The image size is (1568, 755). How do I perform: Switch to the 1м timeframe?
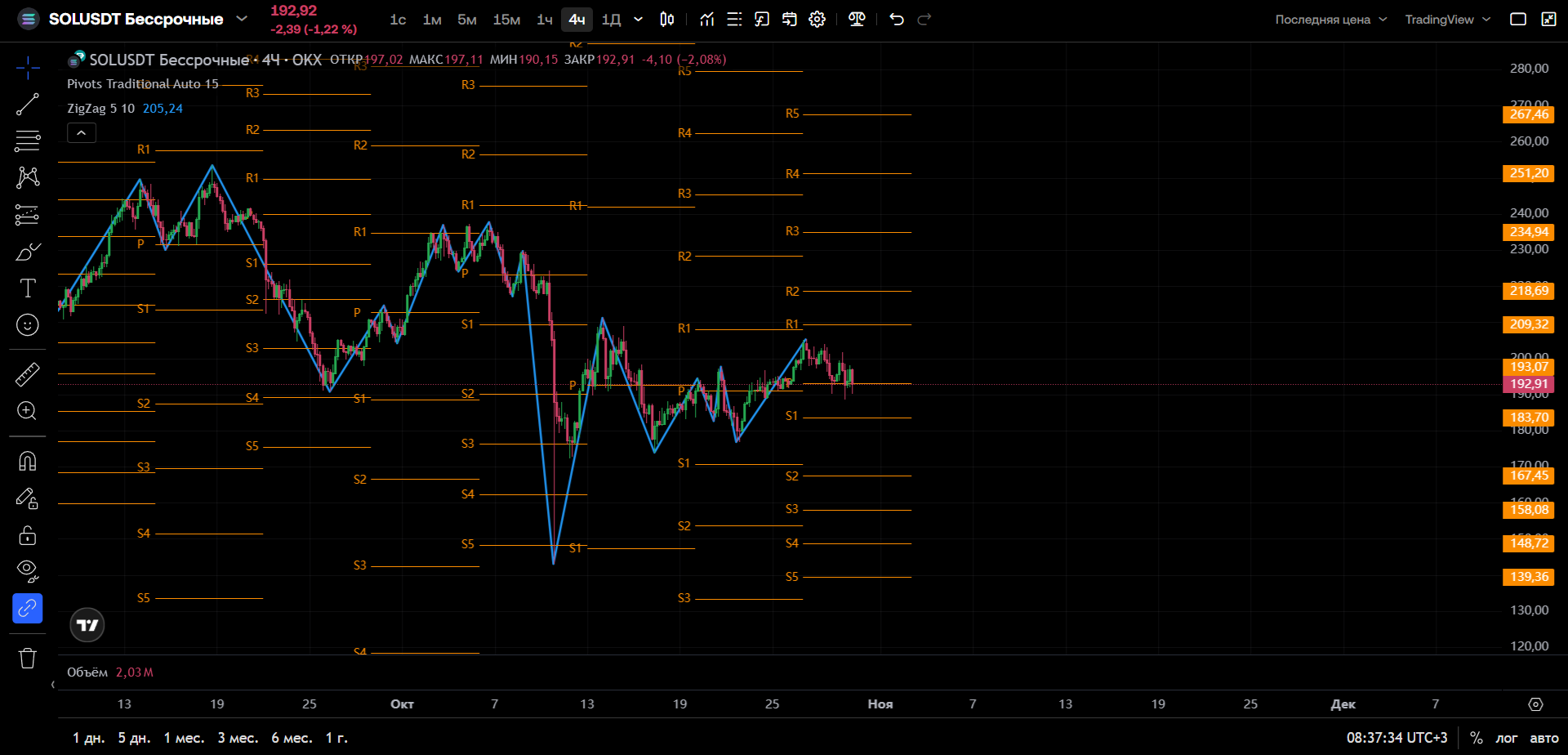pos(432,19)
